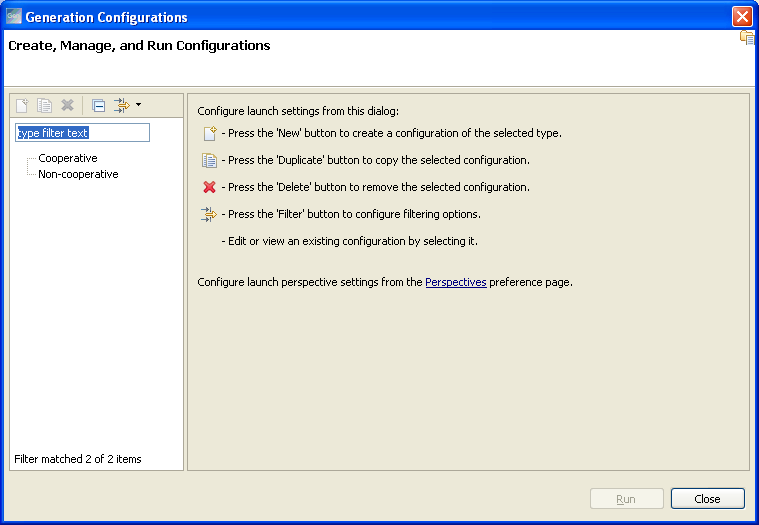Click the Duplicate icon in the instructions

tap(209, 160)
